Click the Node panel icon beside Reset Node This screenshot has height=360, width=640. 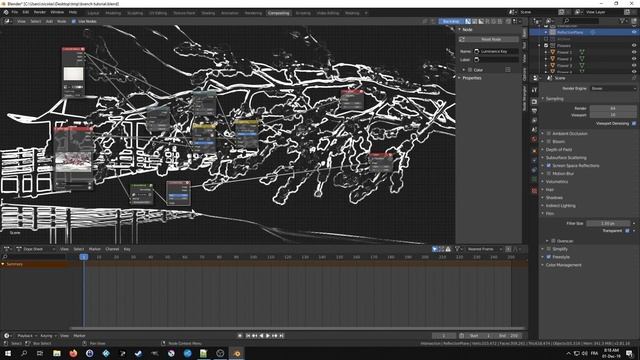point(462,39)
